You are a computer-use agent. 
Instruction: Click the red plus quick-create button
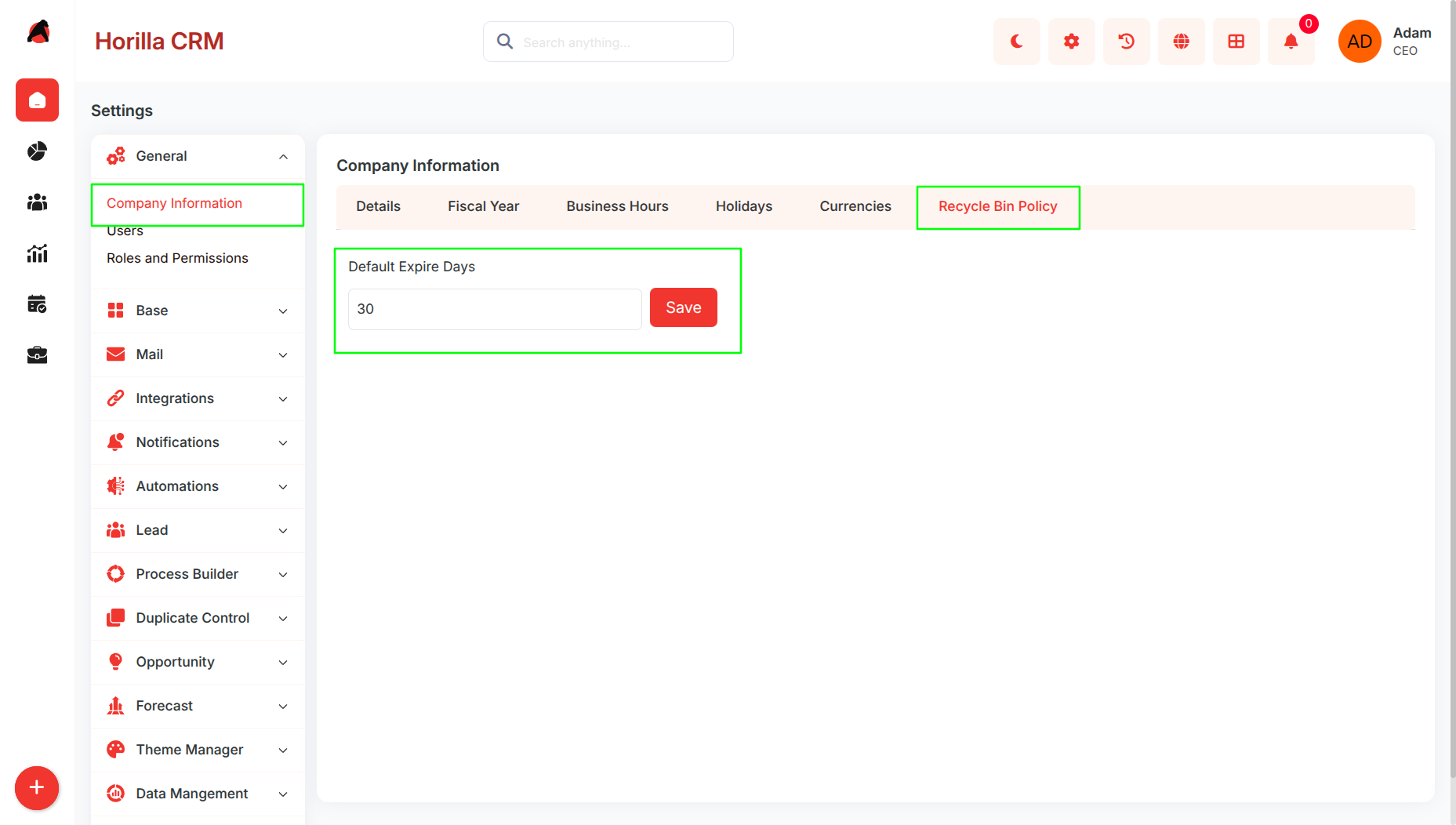click(x=37, y=787)
